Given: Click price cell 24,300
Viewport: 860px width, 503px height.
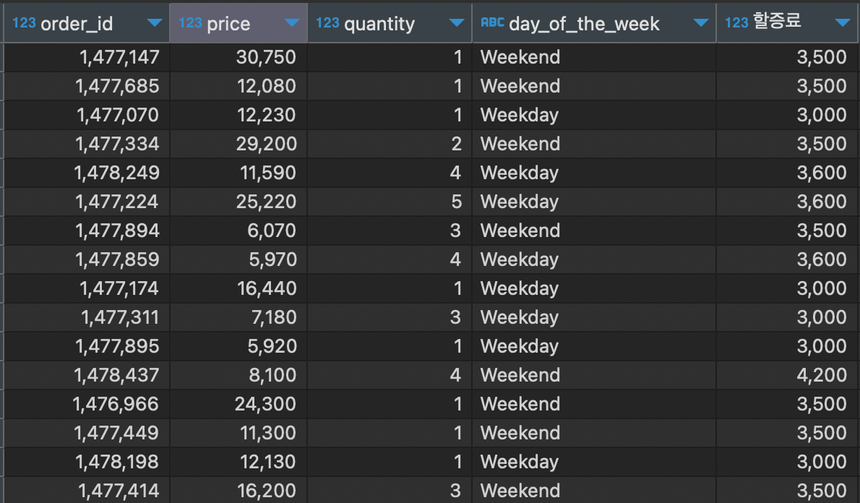Looking at the screenshot, I should (239, 404).
